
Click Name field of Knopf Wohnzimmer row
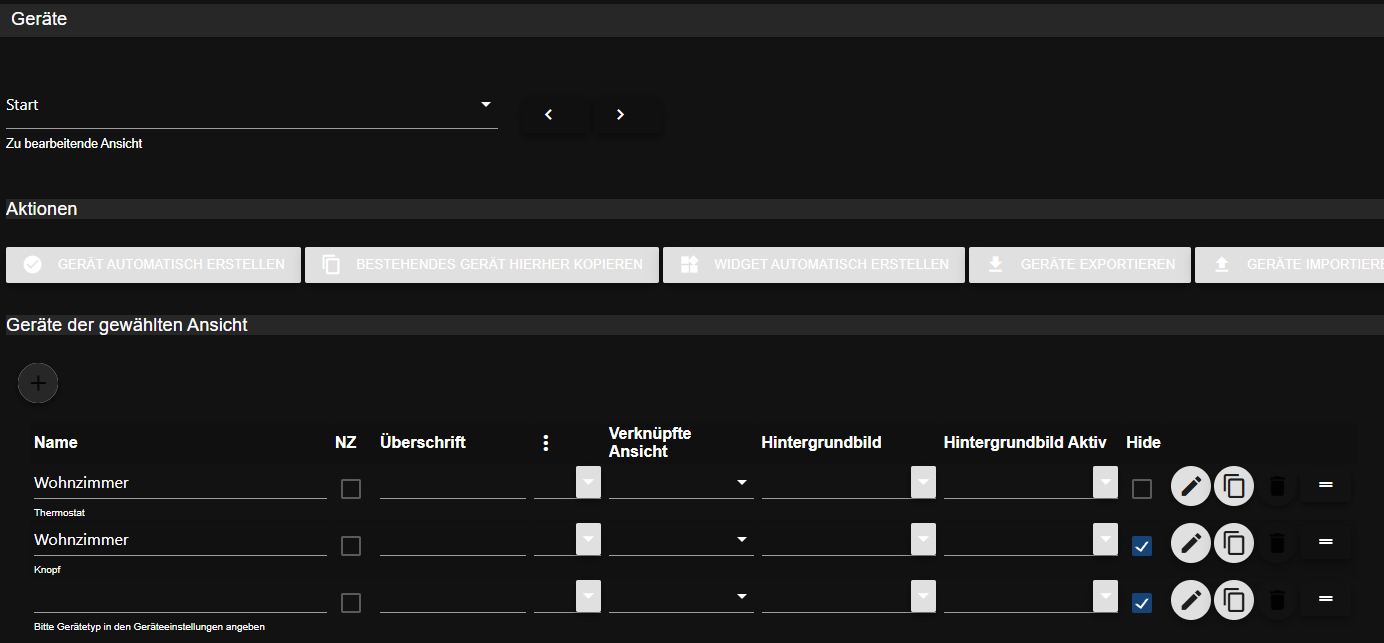tap(180, 540)
